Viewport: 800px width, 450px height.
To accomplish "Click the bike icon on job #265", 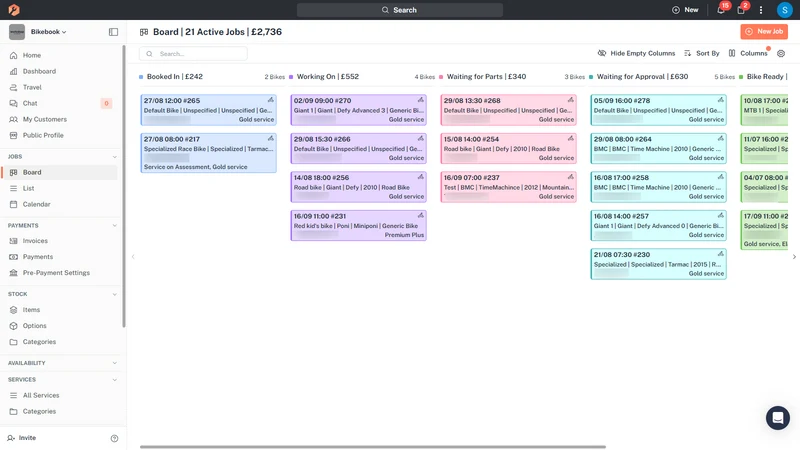I will pyautogui.click(x=270, y=100).
